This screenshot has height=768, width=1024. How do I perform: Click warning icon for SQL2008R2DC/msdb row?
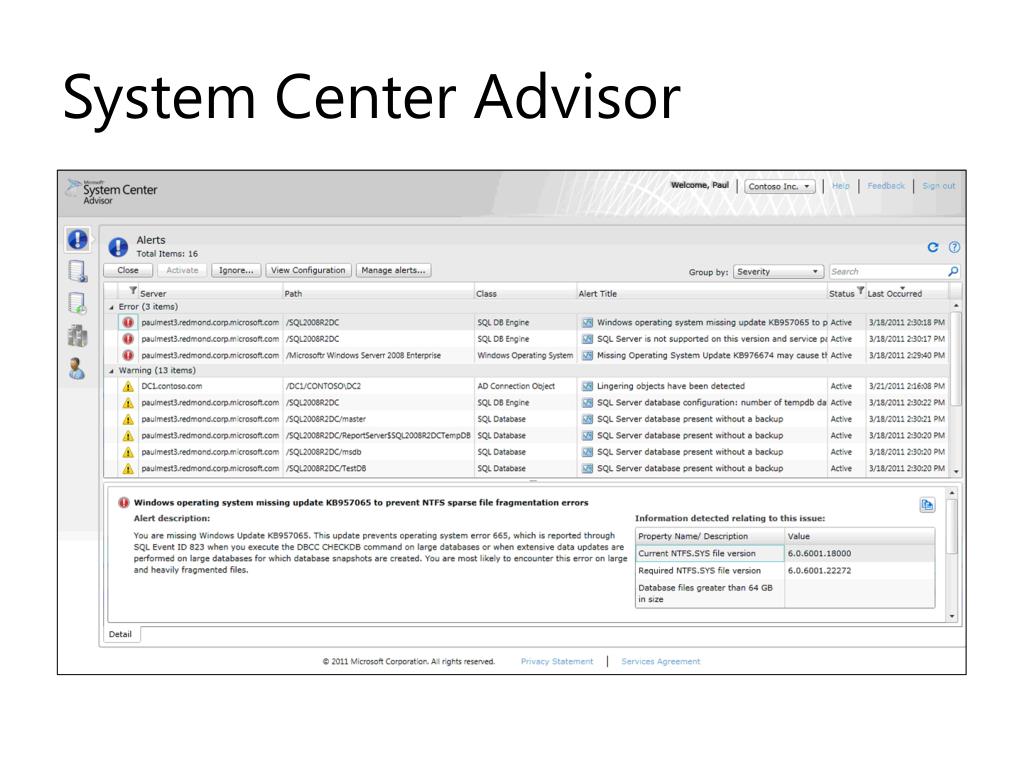point(128,451)
